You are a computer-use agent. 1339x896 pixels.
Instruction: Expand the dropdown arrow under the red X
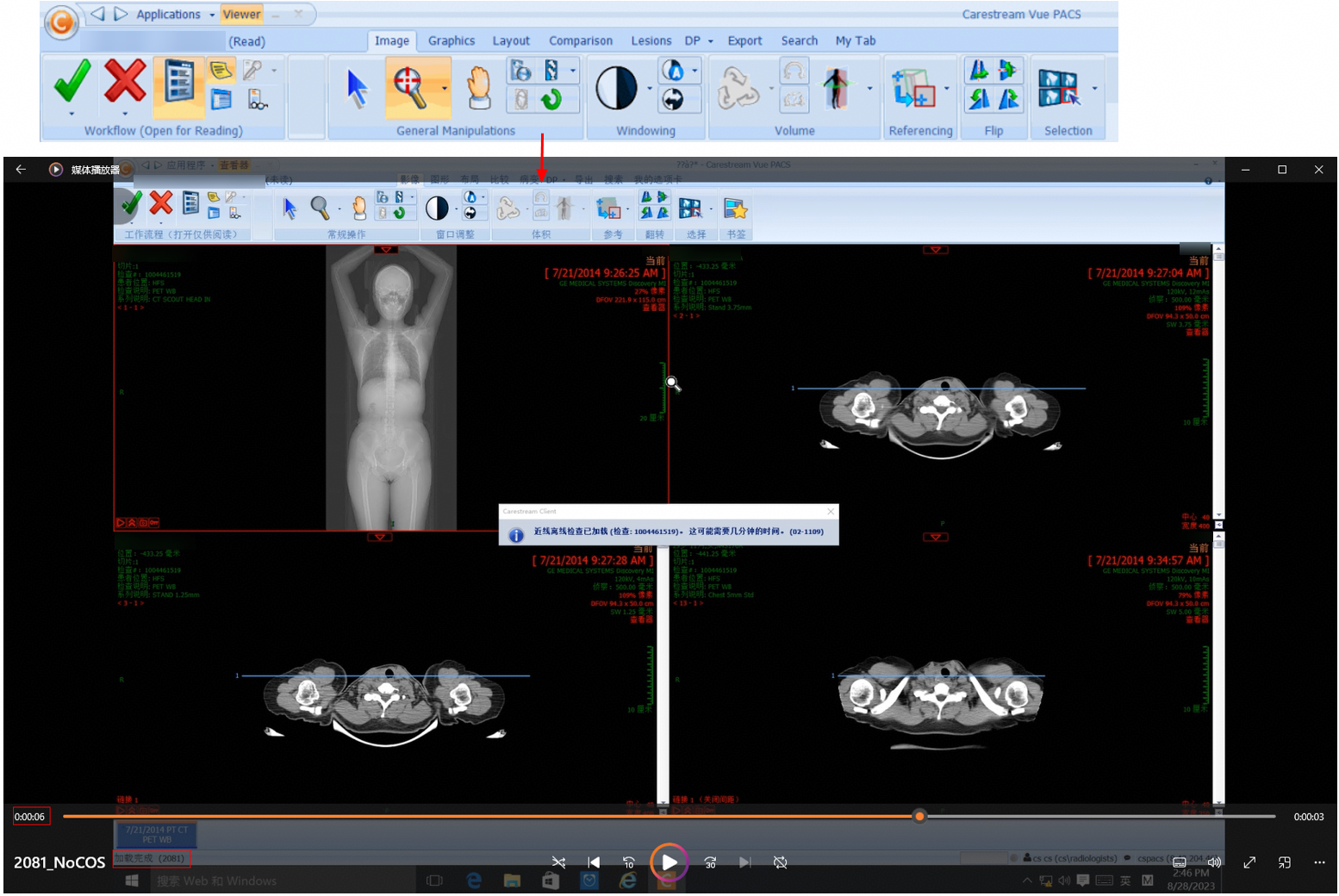pos(125,114)
